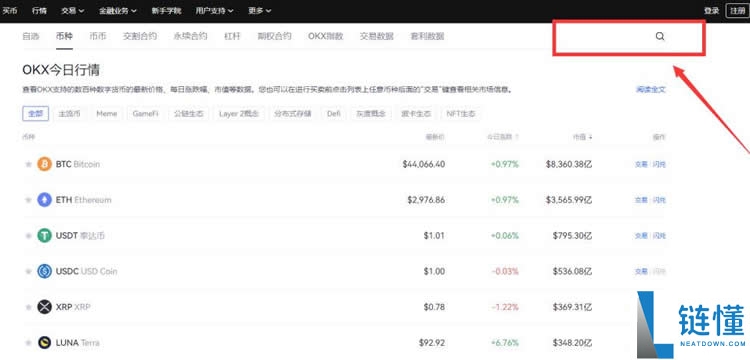
Task: Click 交易 link in the ETH row
Action: tap(641, 200)
